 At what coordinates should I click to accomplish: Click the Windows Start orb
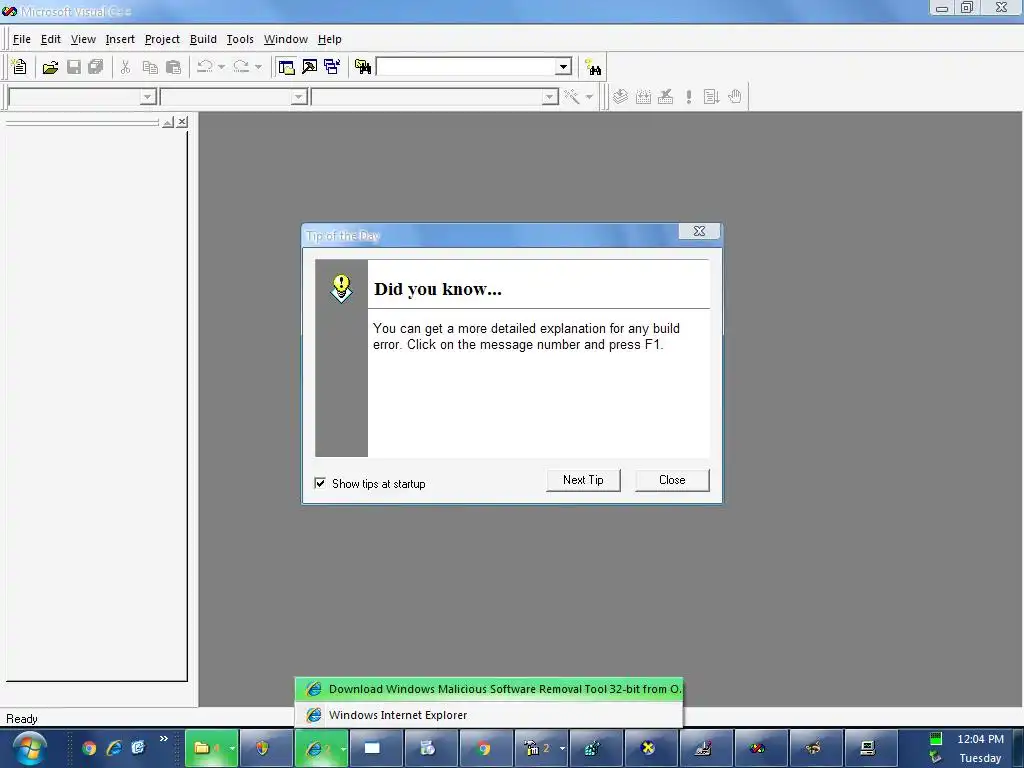pyautogui.click(x=30, y=748)
